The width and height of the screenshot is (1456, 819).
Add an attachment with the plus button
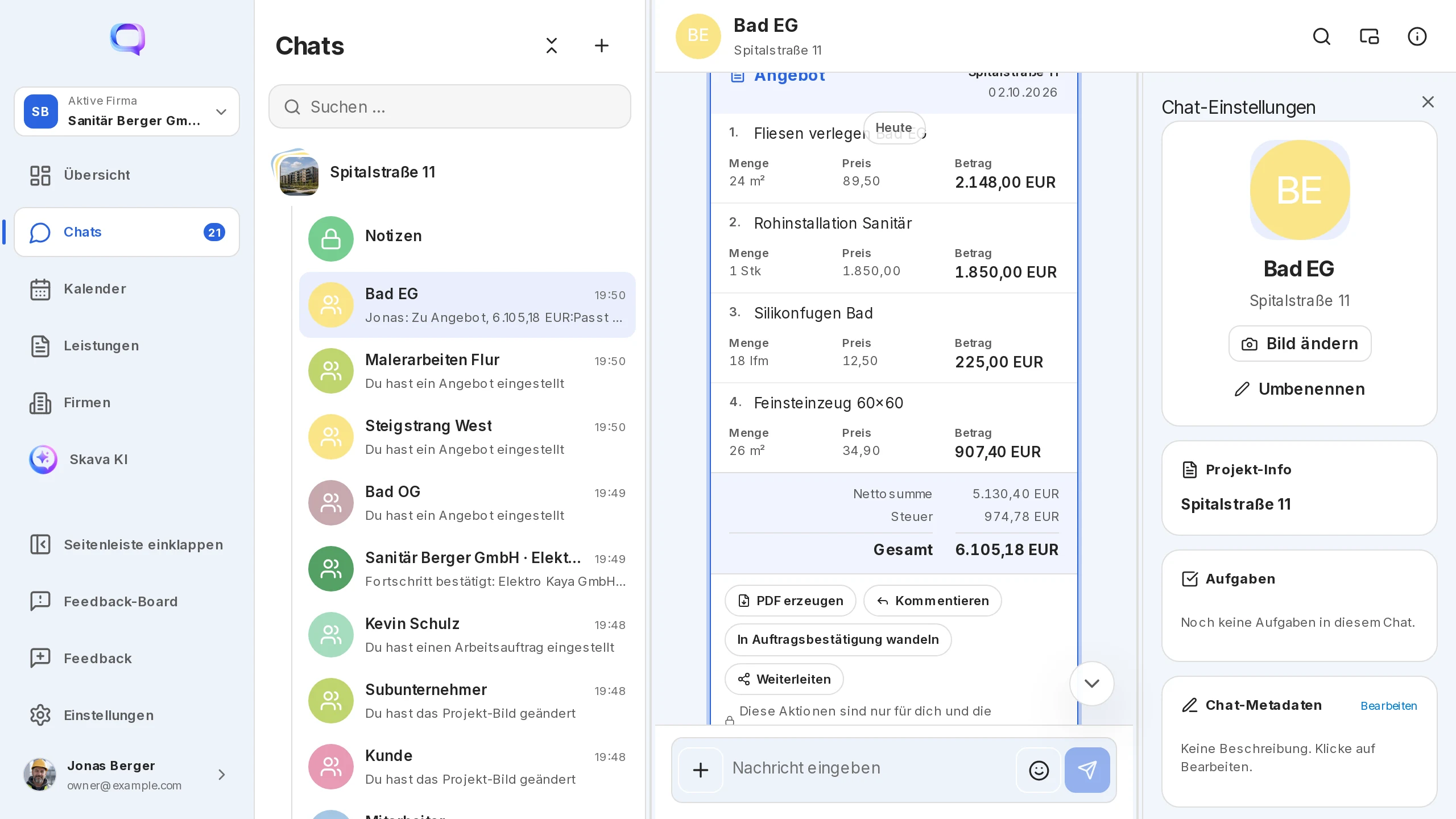pyautogui.click(x=701, y=770)
